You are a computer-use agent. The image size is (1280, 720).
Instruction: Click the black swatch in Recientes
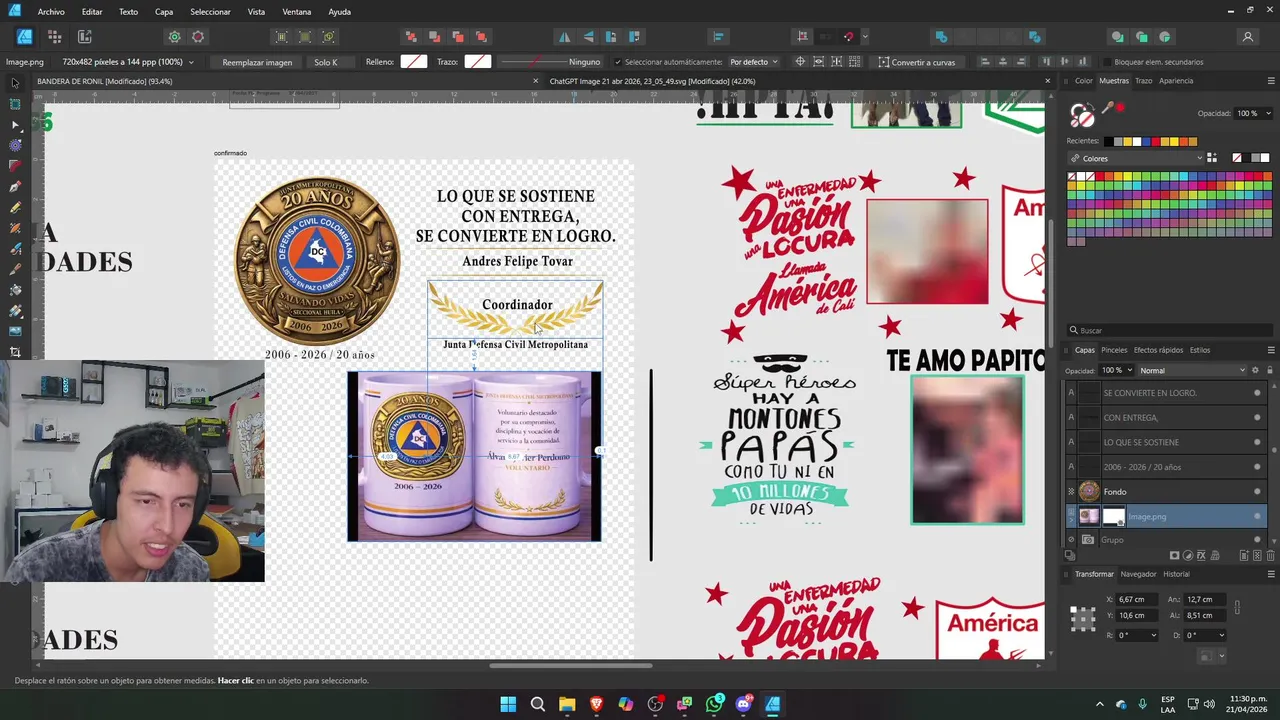1108,141
